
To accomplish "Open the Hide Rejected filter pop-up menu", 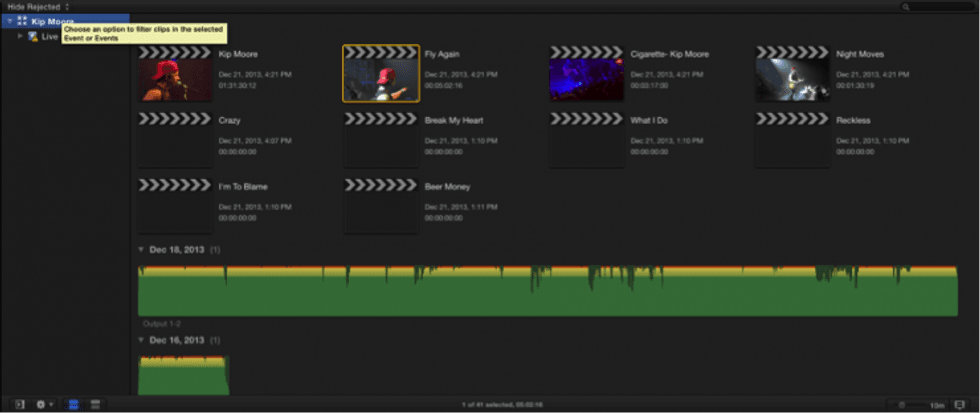I will click(x=38, y=7).
